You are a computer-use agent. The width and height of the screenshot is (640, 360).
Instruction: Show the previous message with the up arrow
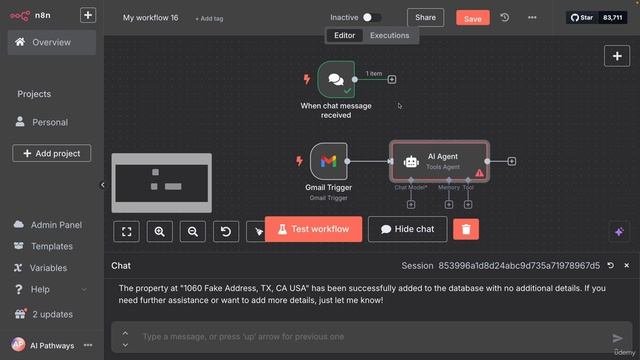(x=125, y=333)
